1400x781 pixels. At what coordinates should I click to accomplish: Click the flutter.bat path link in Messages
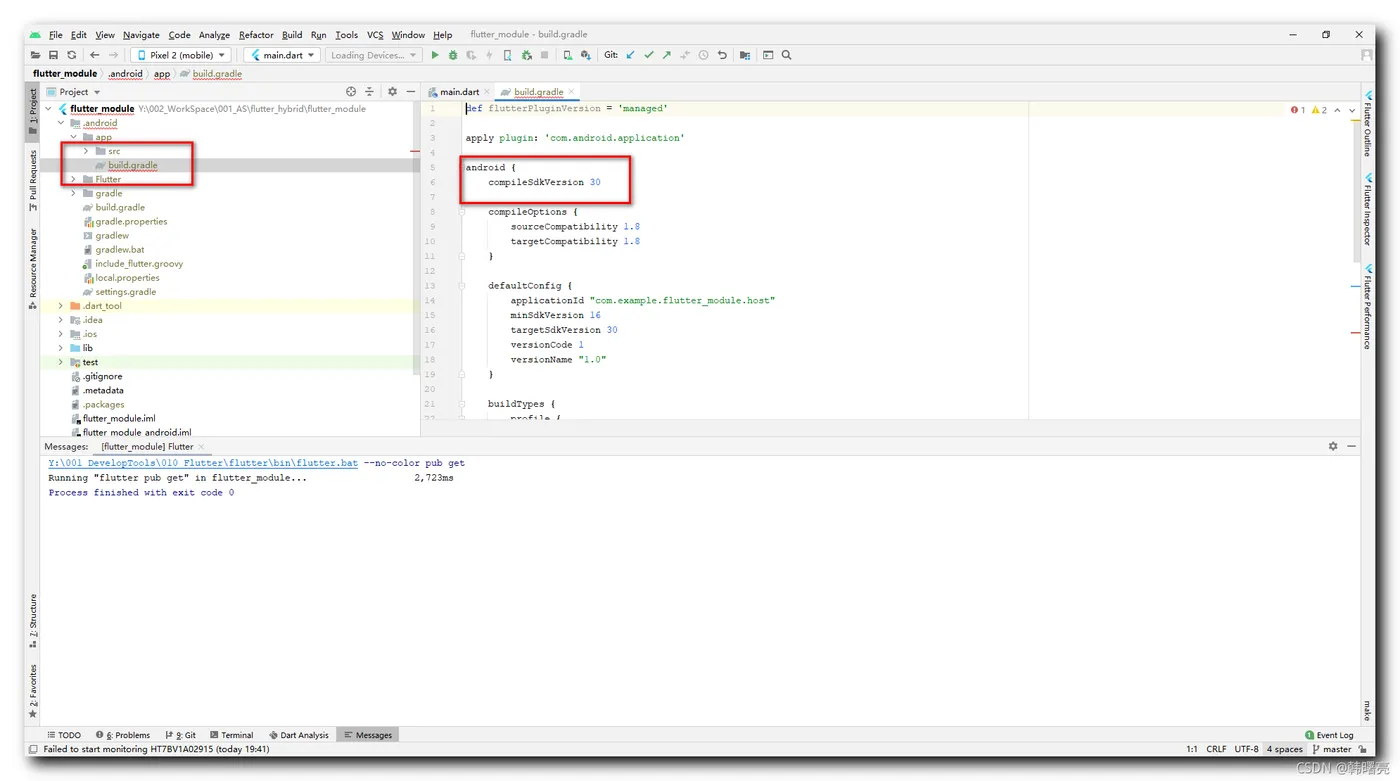tap(203, 463)
